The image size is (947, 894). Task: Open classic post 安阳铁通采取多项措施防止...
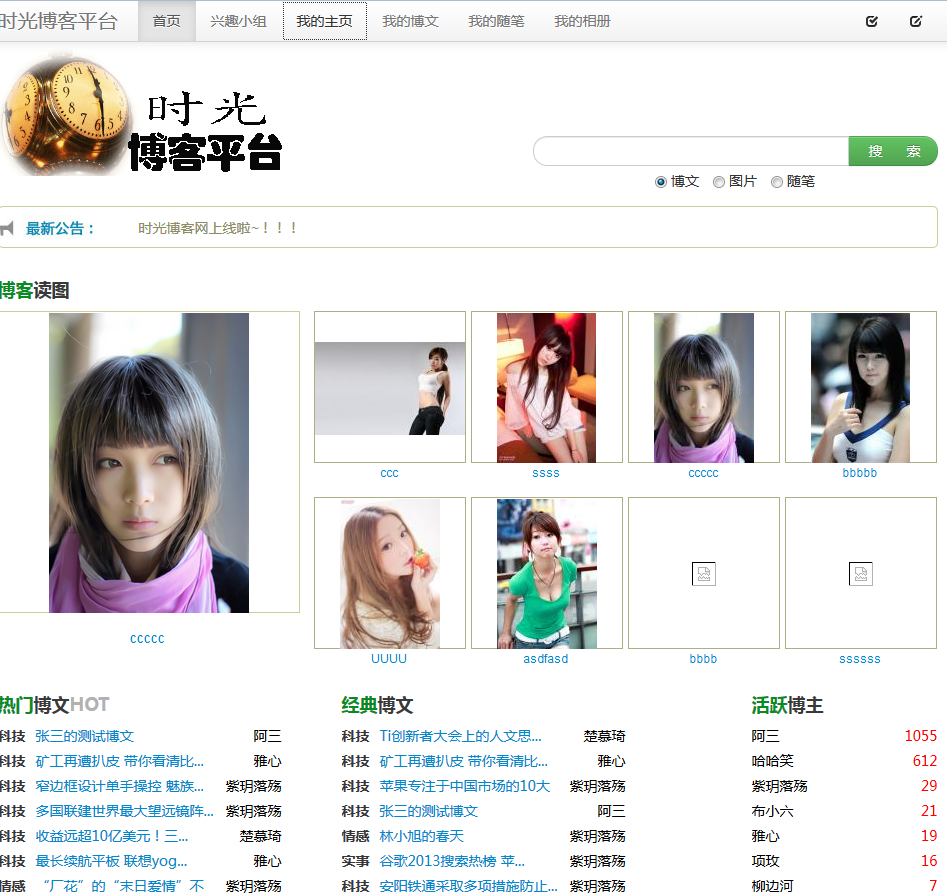click(x=468, y=886)
